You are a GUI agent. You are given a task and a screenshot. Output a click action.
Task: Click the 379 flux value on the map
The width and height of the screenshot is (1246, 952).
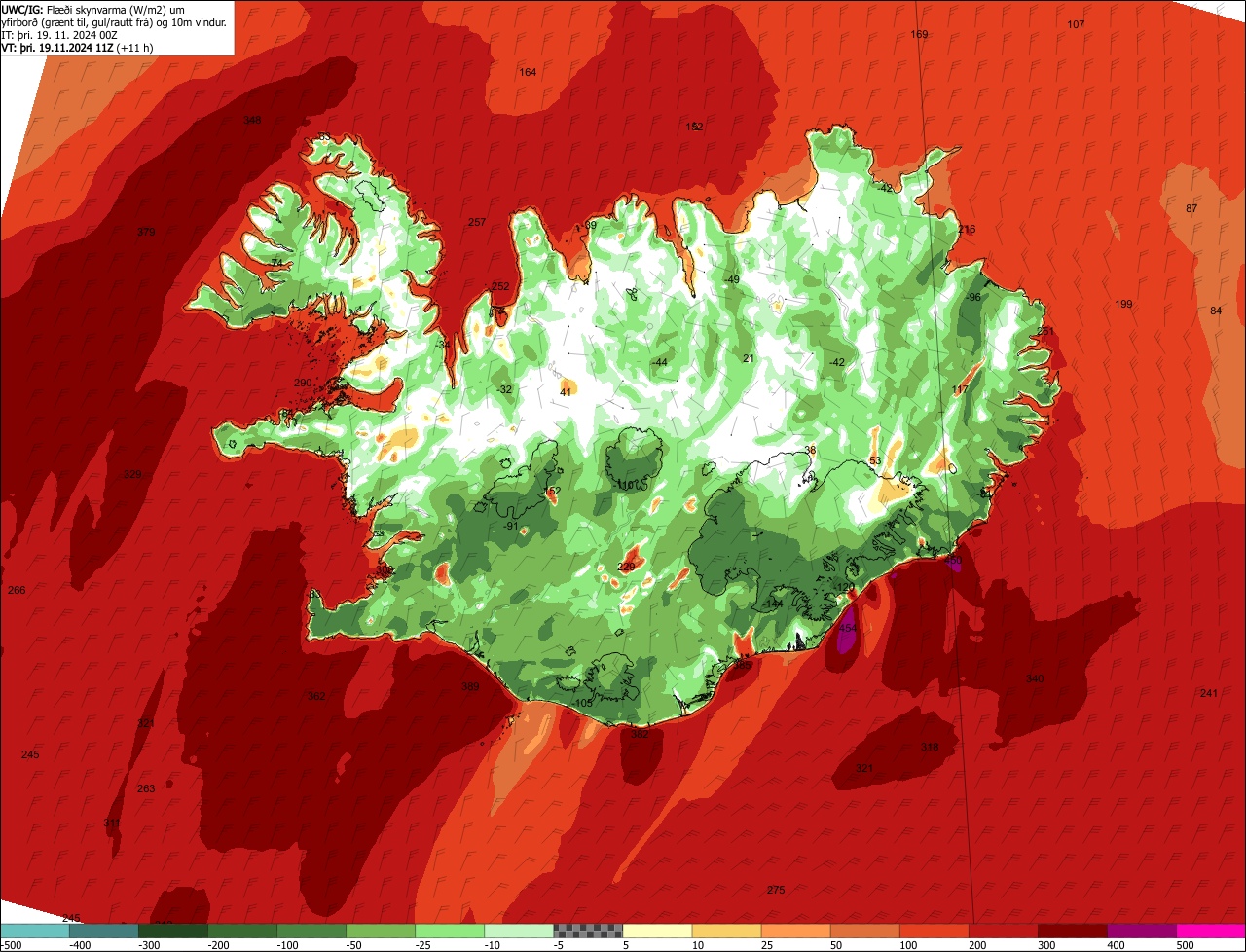click(146, 232)
